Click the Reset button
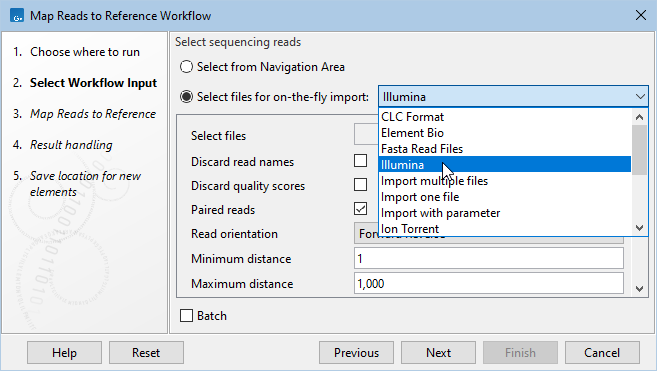Screen dimensions: 657x371 [146, 353]
